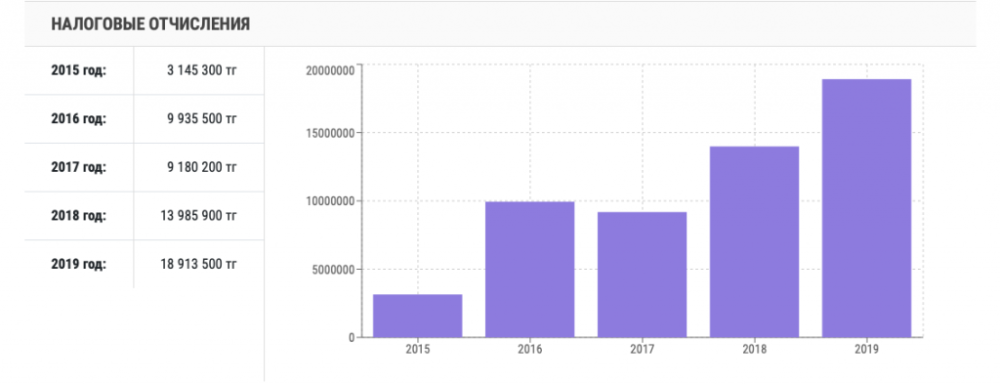This screenshot has height=385, width=1000.
Task: Click the value 3 145 300 тг
Action: [202, 70]
